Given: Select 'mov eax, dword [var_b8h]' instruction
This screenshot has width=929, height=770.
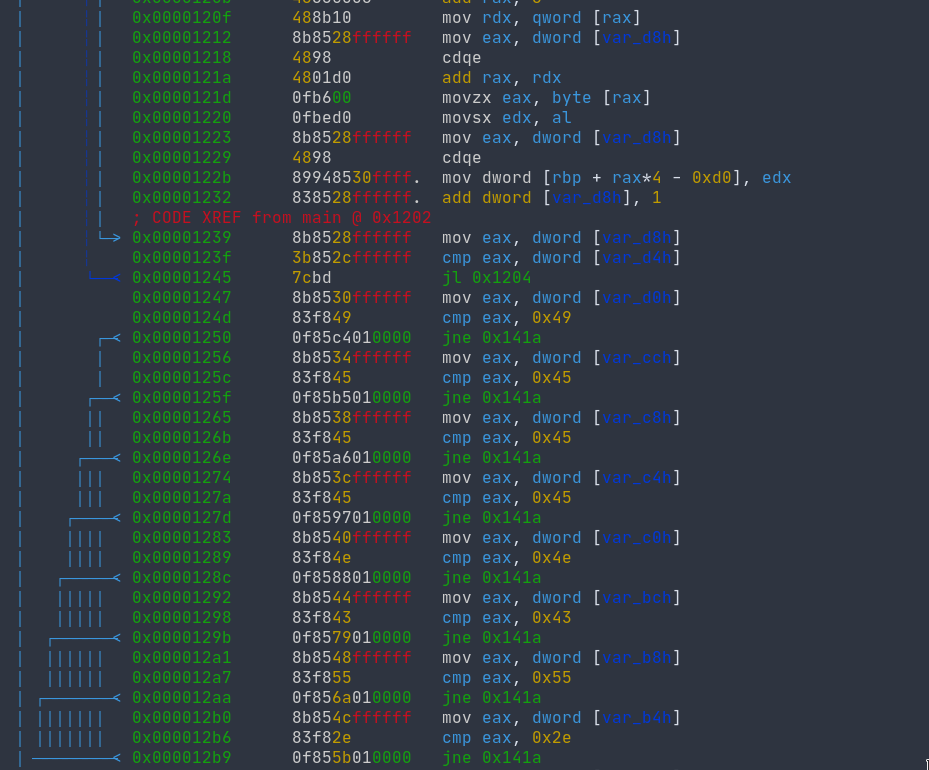Looking at the screenshot, I should pyautogui.click(x=561, y=659).
